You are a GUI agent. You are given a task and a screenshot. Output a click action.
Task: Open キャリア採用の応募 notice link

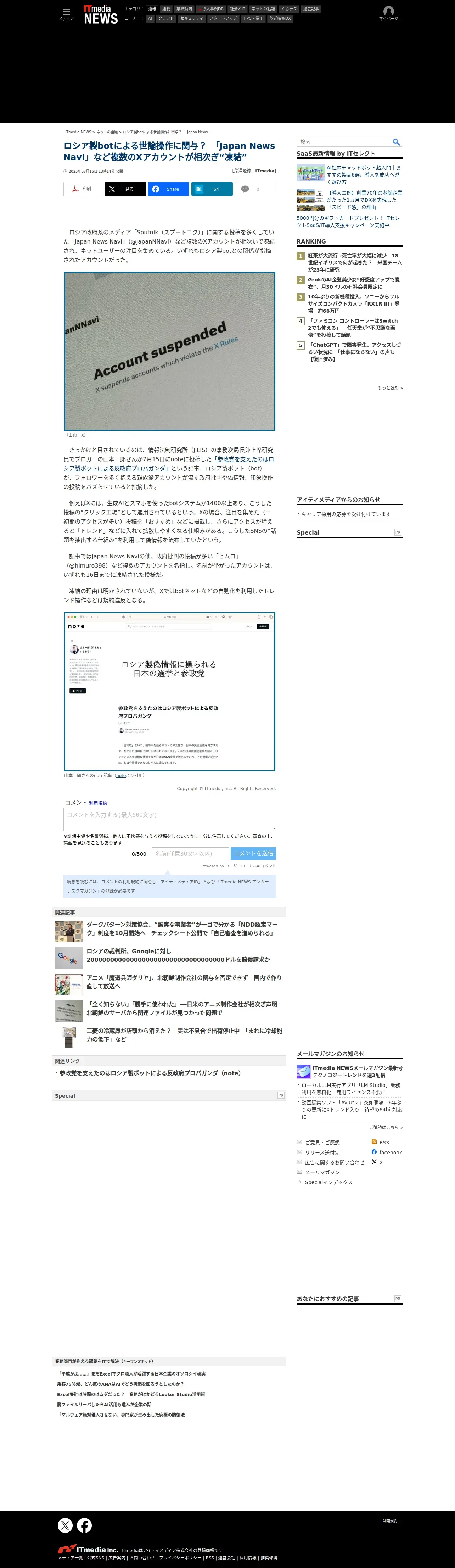(x=346, y=514)
